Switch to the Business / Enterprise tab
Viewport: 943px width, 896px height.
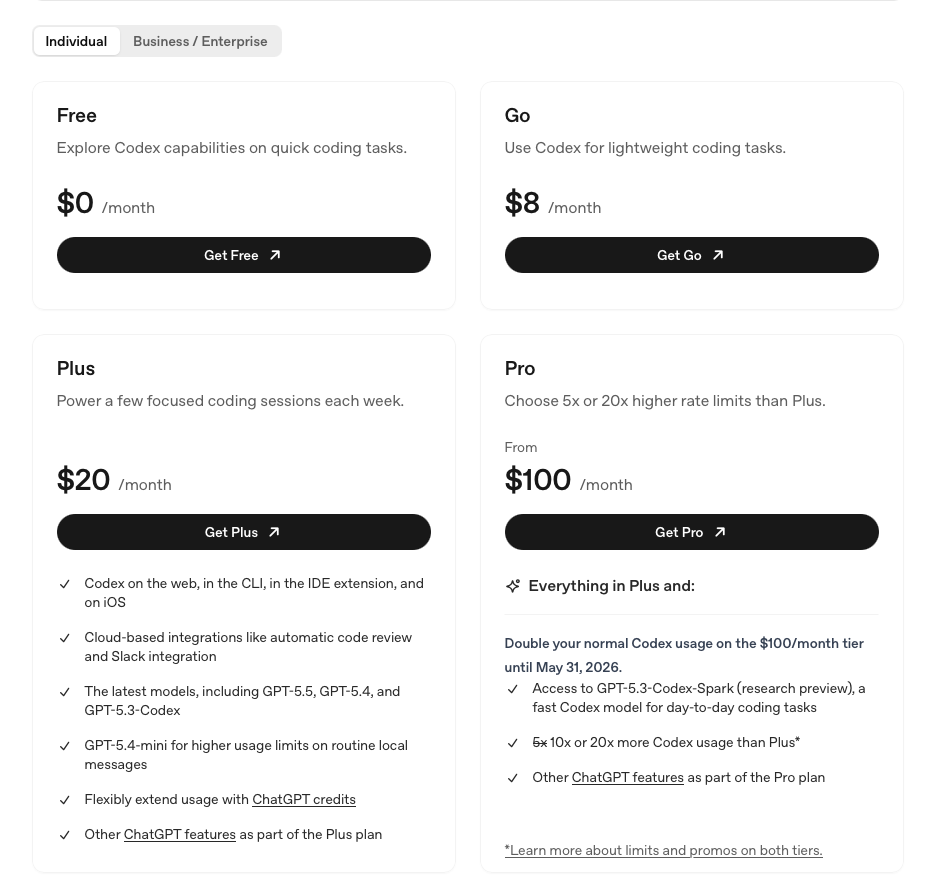(200, 41)
